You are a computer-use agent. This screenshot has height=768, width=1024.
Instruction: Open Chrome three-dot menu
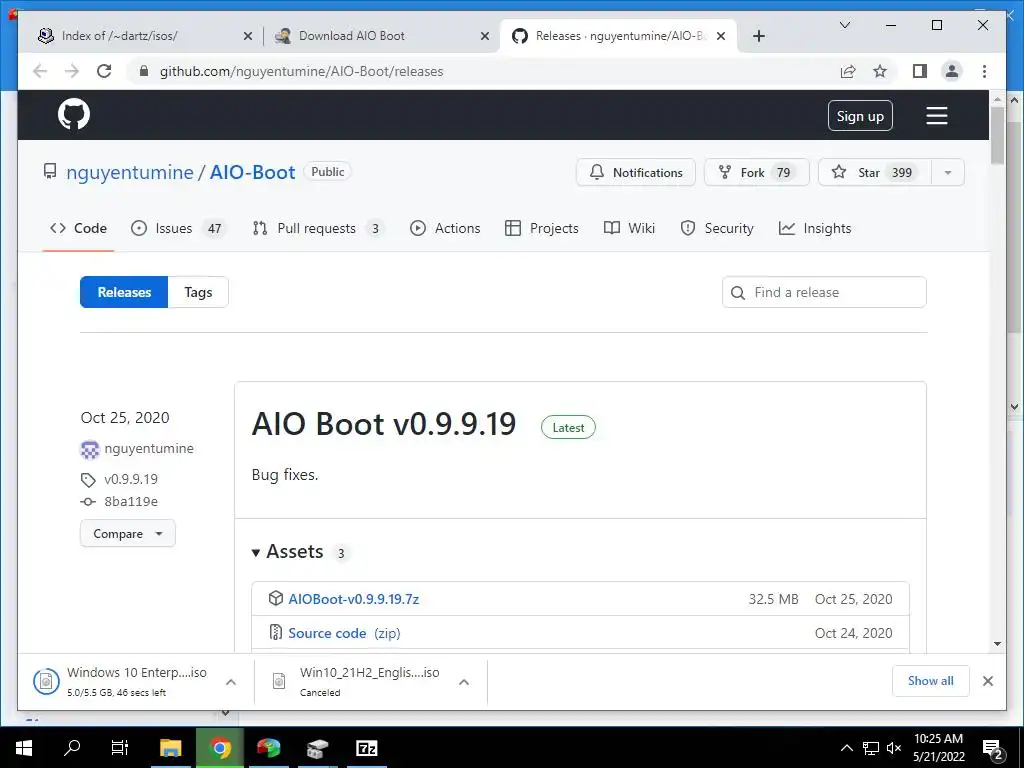tap(984, 71)
